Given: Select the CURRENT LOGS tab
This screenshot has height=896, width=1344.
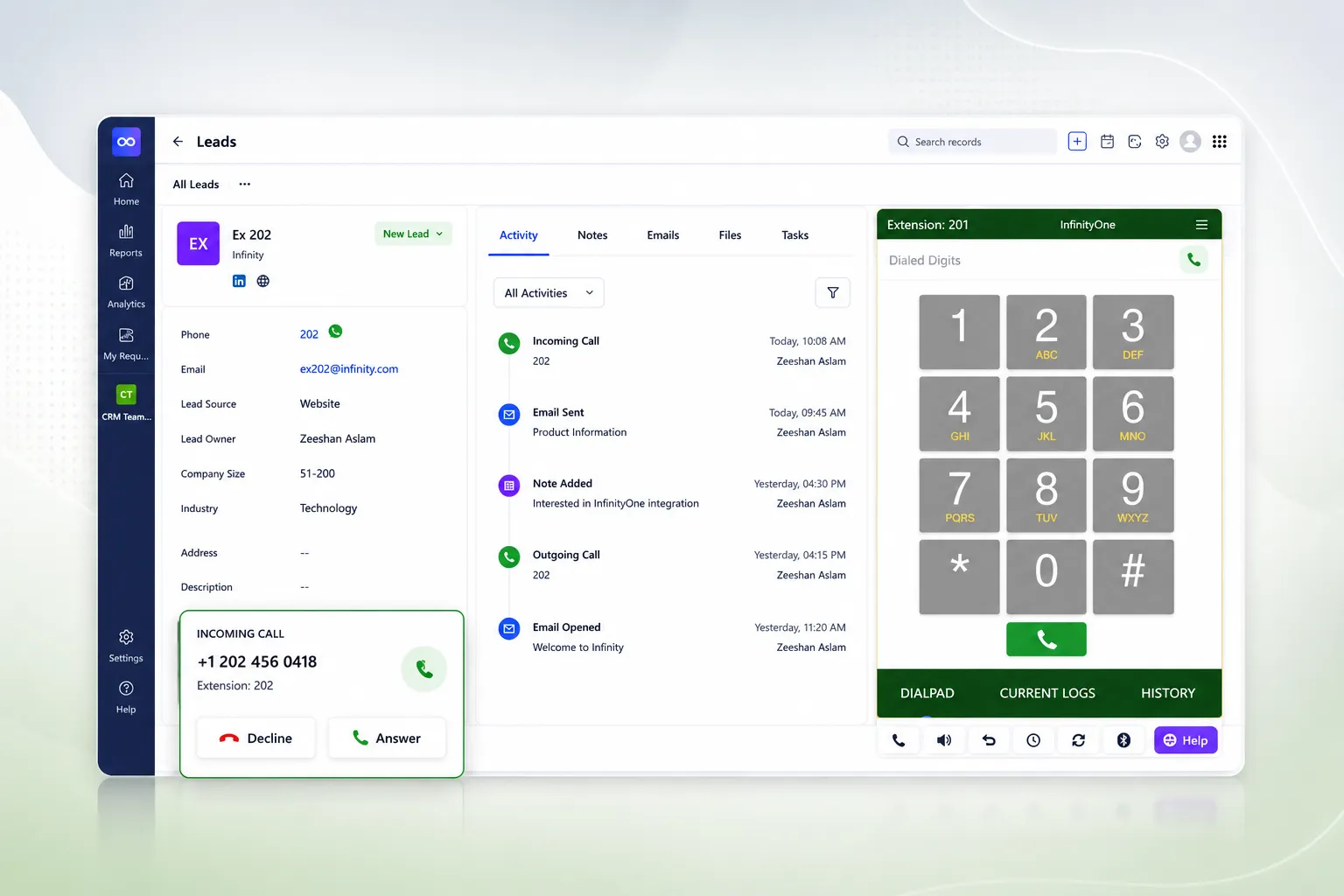Looking at the screenshot, I should [x=1047, y=693].
